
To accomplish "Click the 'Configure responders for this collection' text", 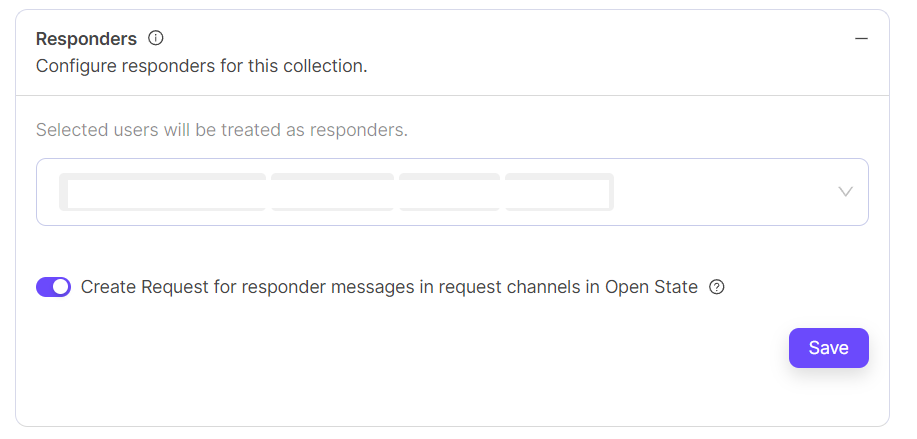I will click(202, 68).
